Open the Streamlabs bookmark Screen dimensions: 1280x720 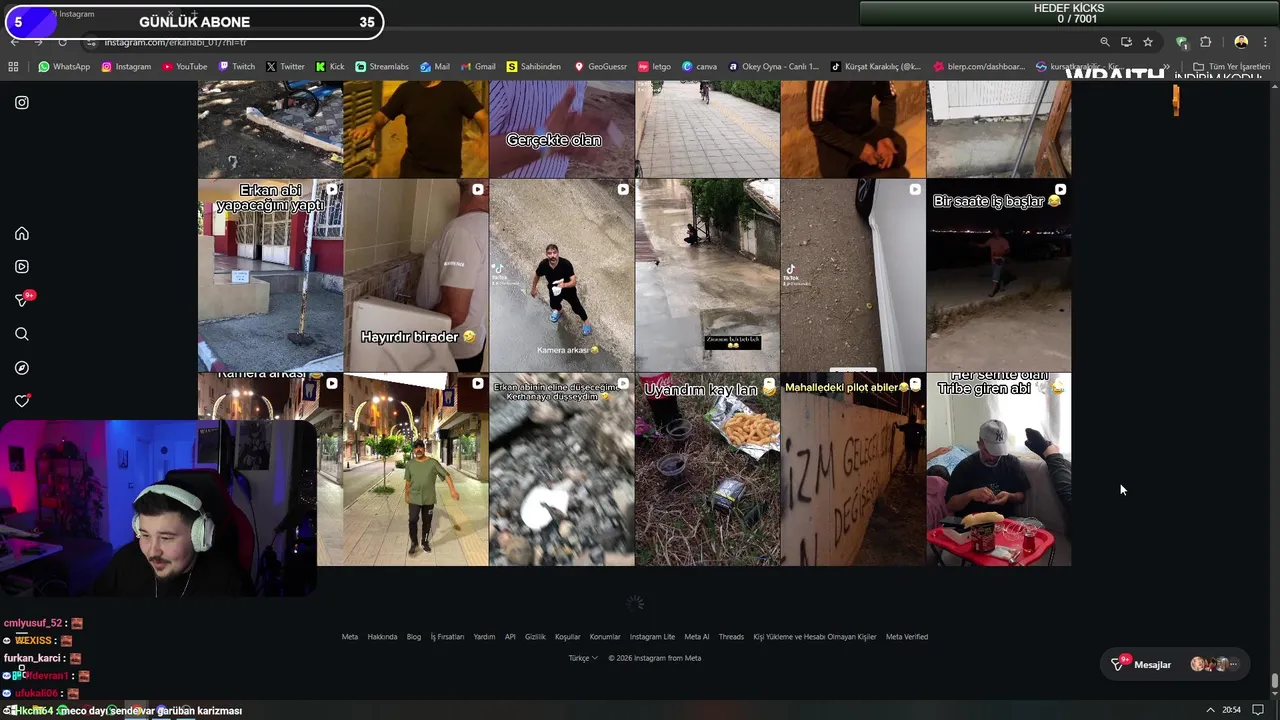(382, 67)
